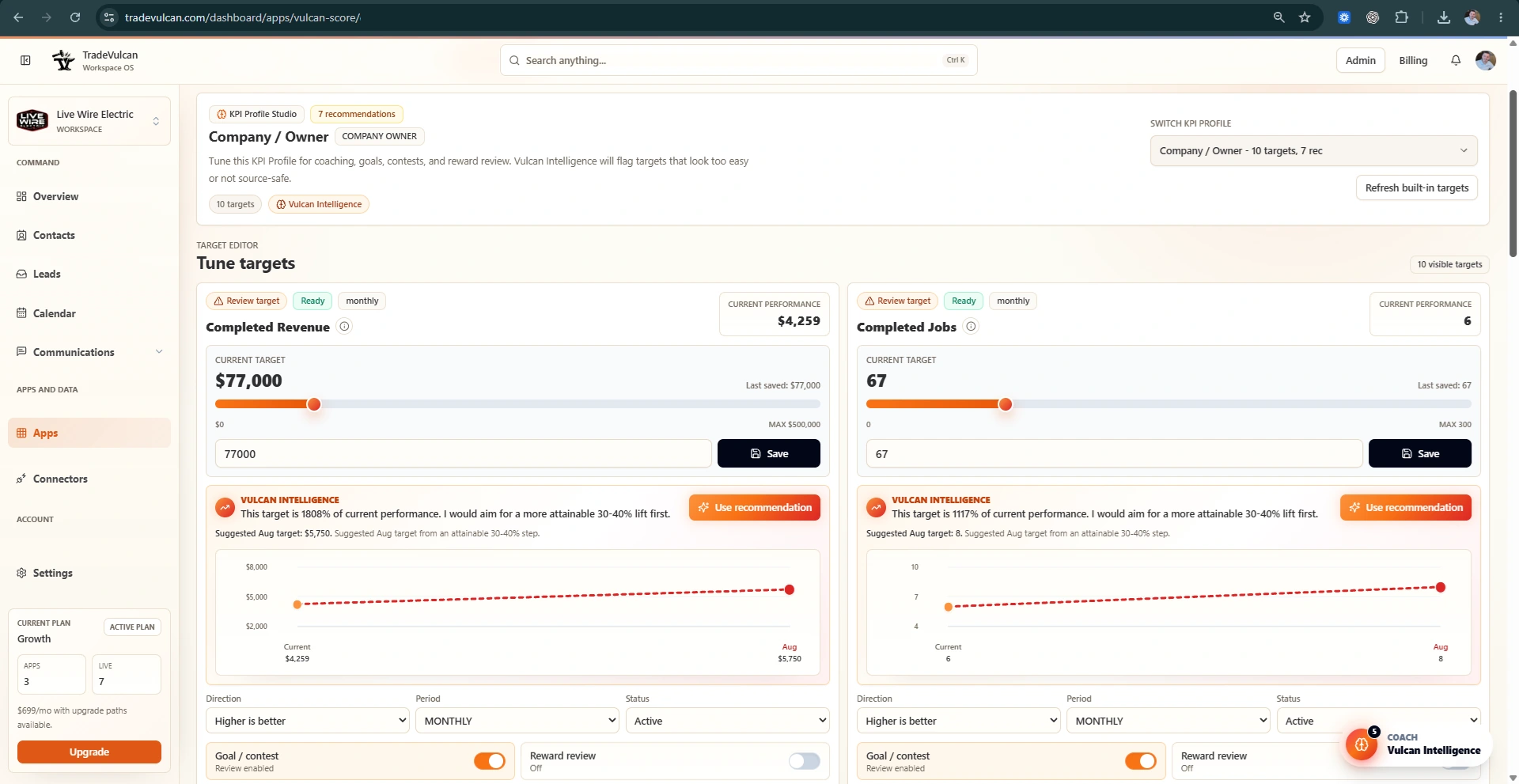The width and height of the screenshot is (1519, 784).
Task: Open the notifications bell
Action: pyautogui.click(x=1456, y=60)
